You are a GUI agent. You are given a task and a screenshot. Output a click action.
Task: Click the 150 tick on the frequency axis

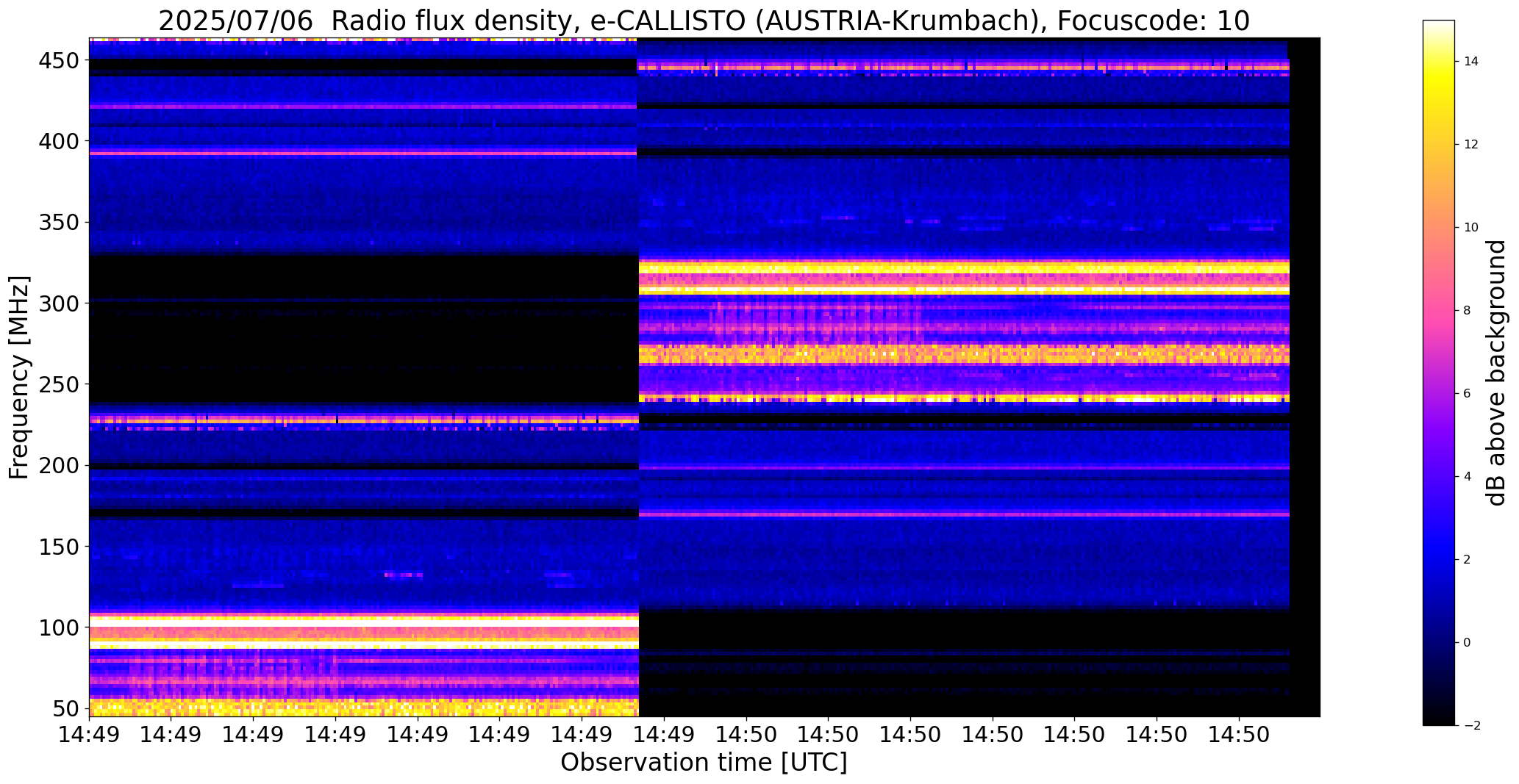[57, 546]
